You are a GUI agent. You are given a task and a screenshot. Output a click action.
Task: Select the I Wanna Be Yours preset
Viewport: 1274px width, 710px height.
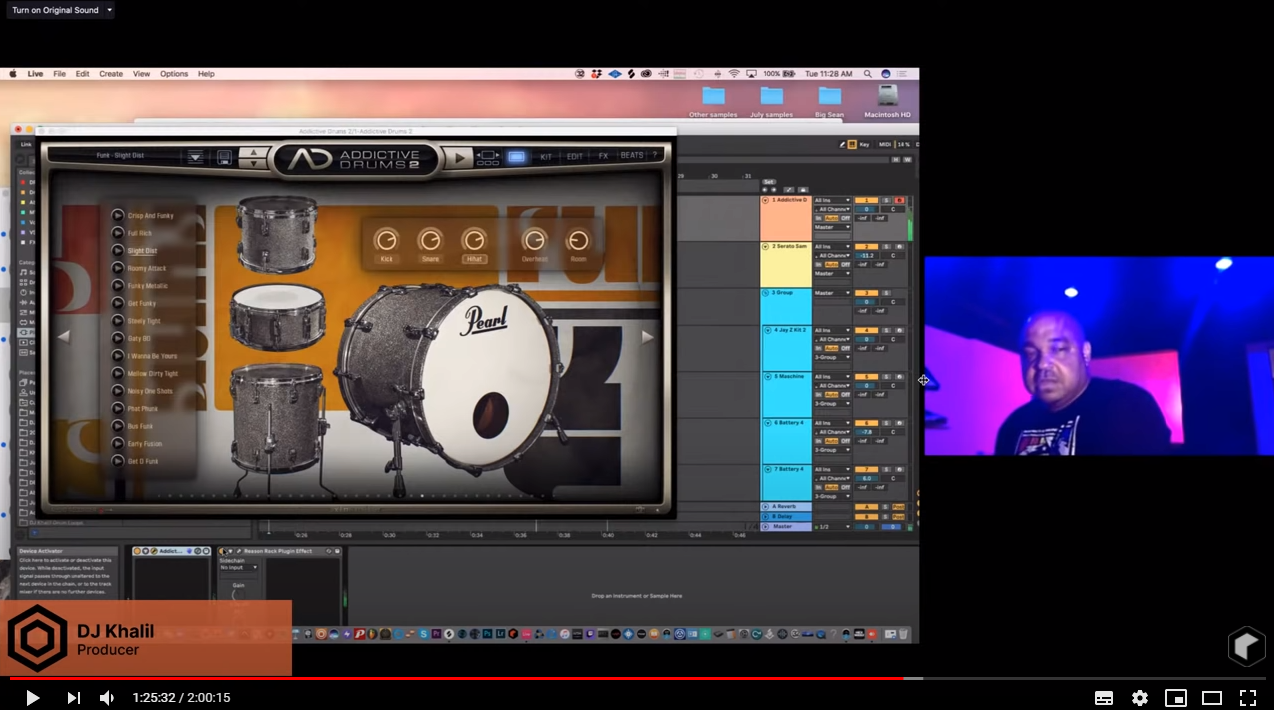pos(152,356)
